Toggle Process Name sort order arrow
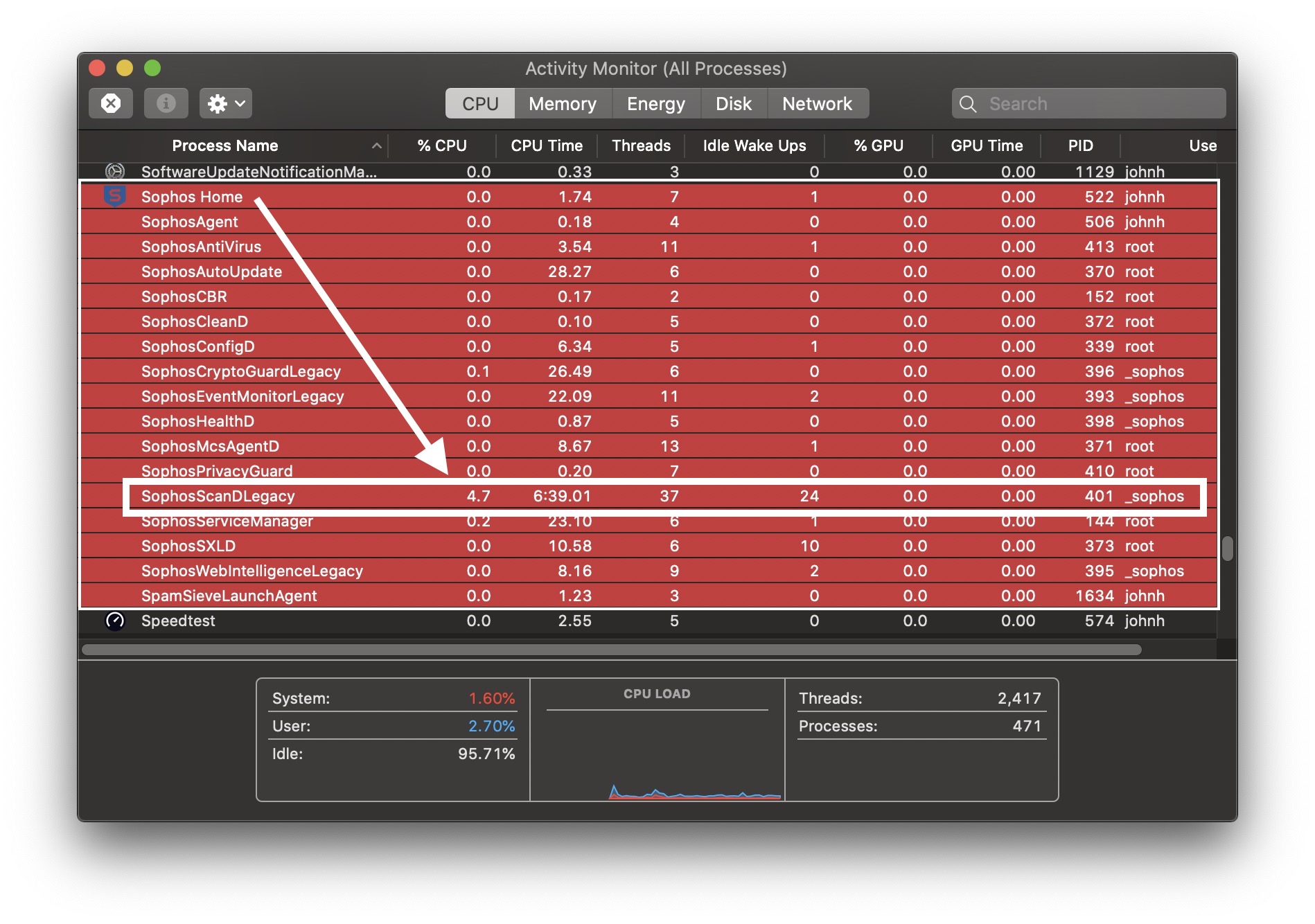Viewport: 1315px width, 924px height. tap(376, 145)
